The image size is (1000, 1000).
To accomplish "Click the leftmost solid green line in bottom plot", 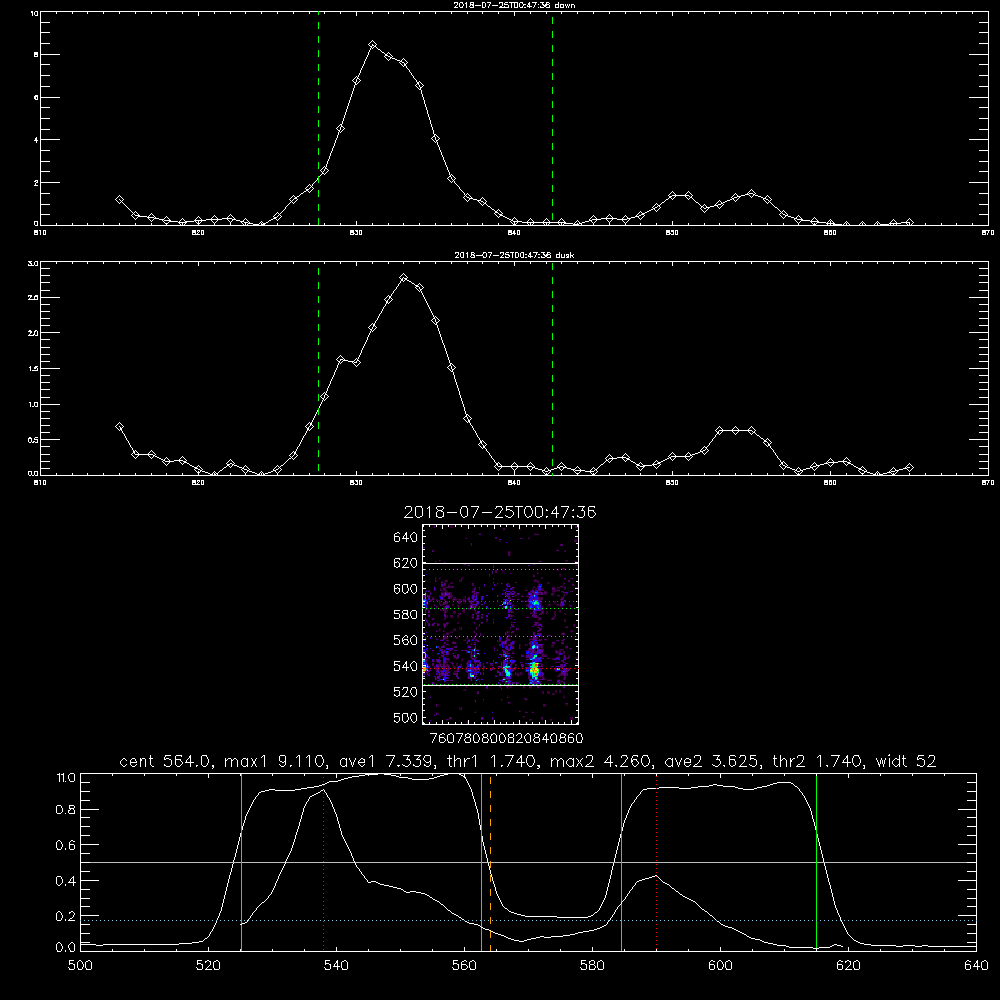I will [241, 861].
